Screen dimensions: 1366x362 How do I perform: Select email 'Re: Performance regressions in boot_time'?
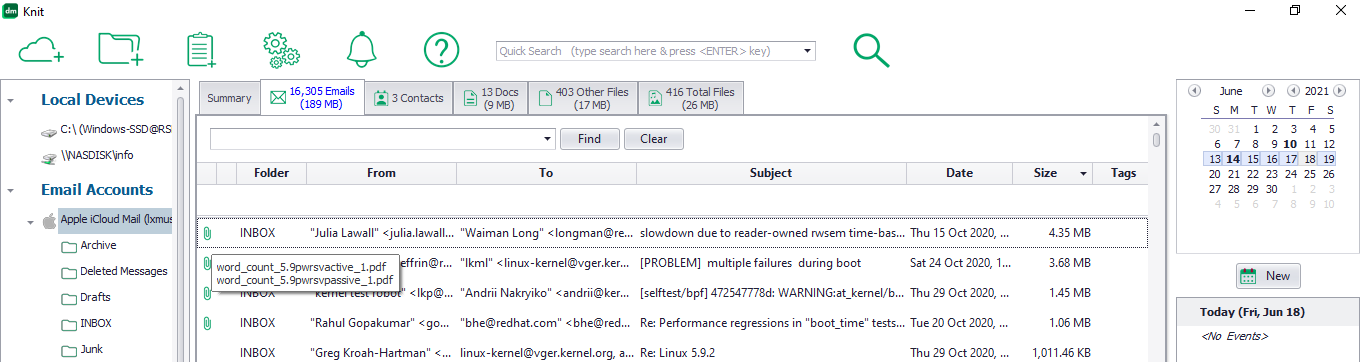pos(672,323)
